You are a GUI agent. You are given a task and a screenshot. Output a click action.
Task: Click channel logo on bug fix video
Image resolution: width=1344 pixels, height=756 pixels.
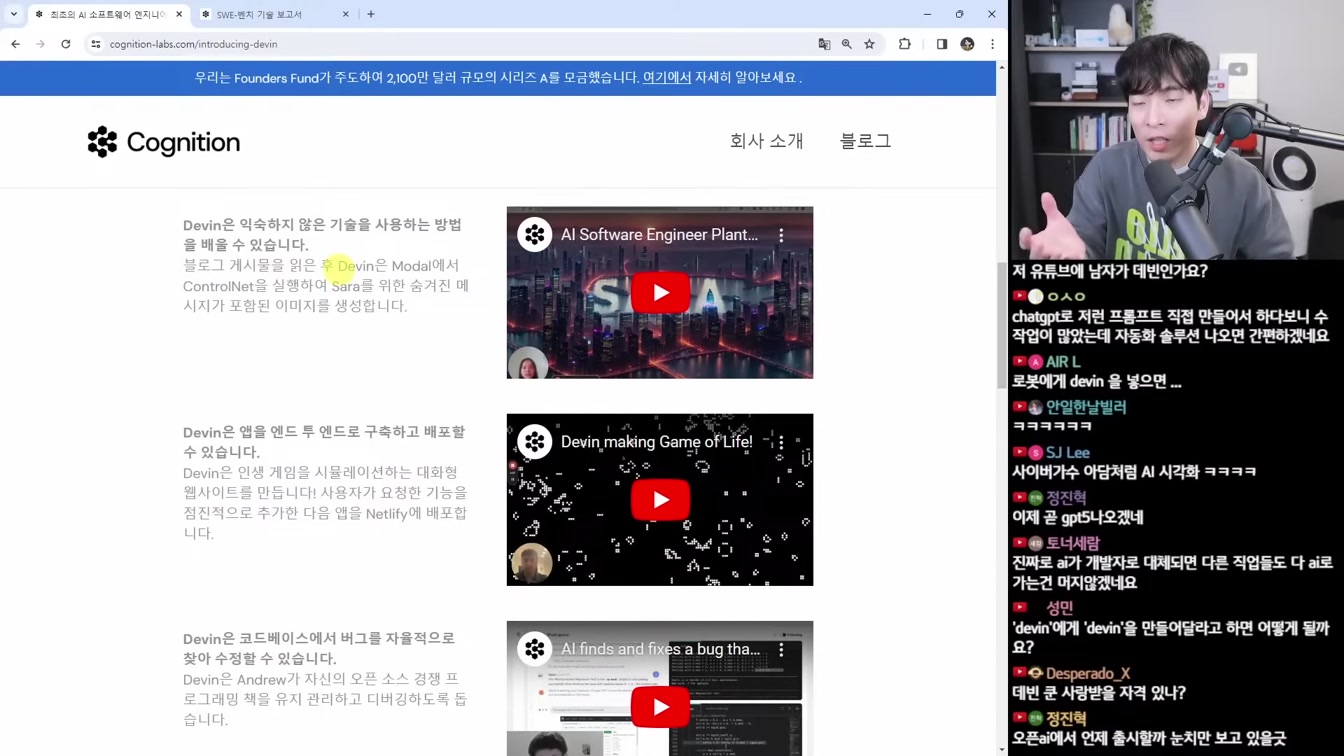coord(535,649)
